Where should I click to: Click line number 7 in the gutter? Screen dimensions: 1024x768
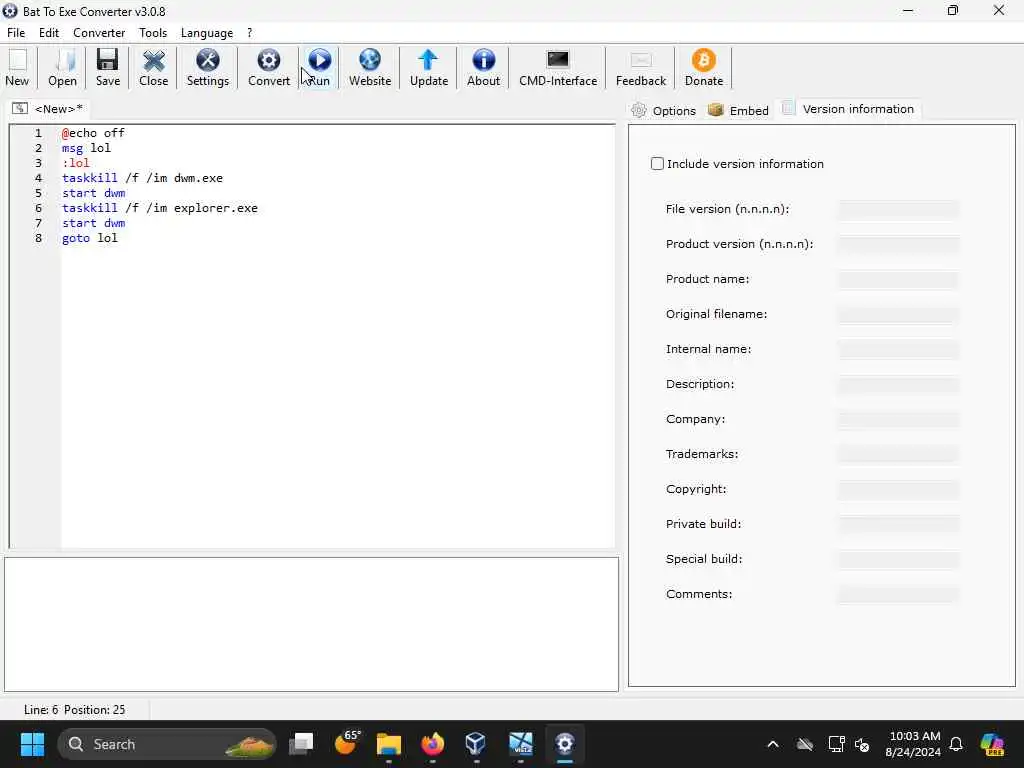coord(39,223)
